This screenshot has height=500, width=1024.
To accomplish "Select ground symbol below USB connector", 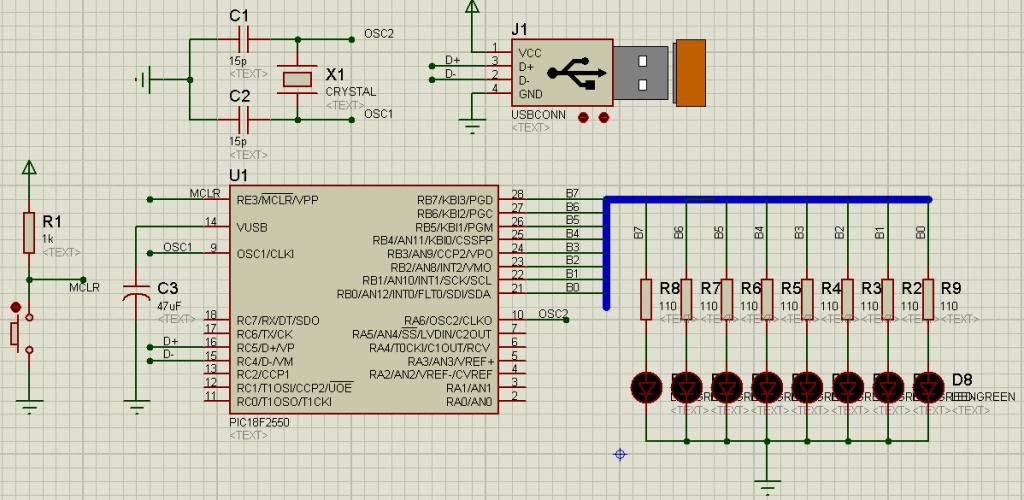I will pyautogui.click(x=472, y=126).
